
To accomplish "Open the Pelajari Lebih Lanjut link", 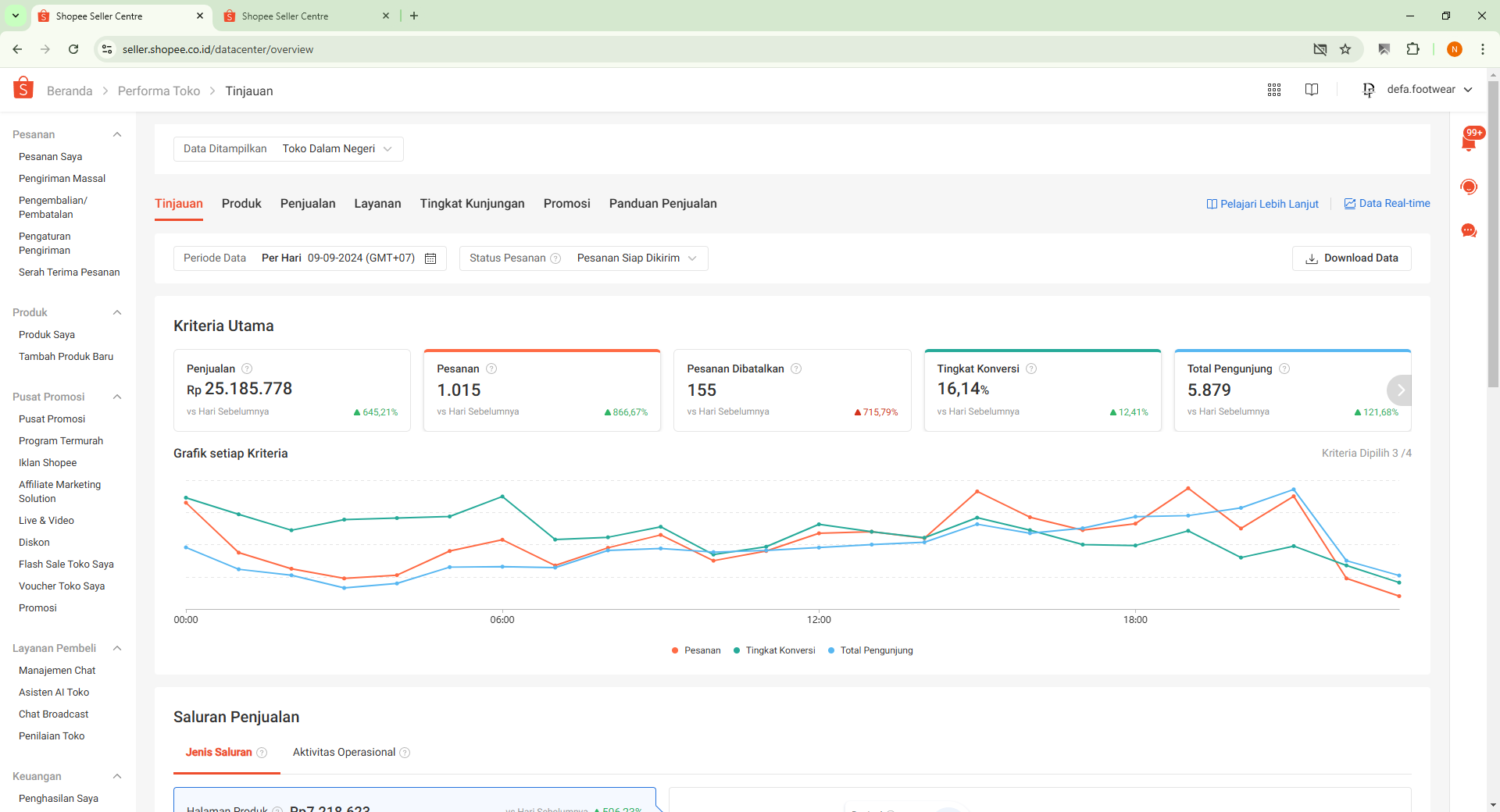I will [x=1262, y=204].
